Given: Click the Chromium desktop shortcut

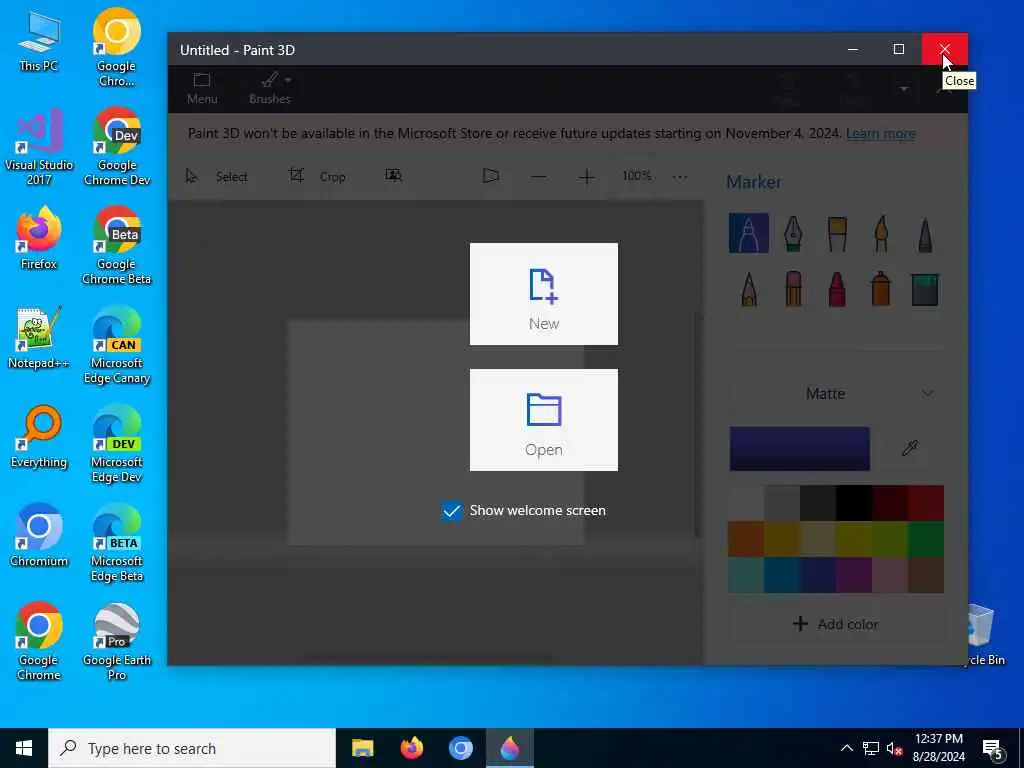Looking at the screenshot, I should pos(39,536).
